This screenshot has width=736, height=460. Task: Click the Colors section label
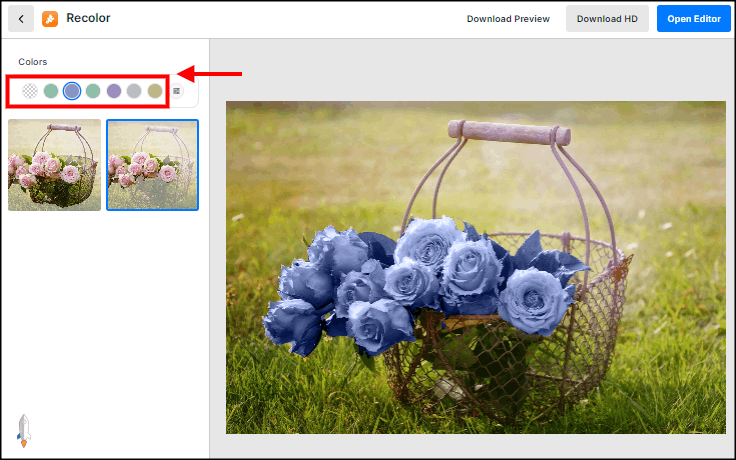click(33, 62)
